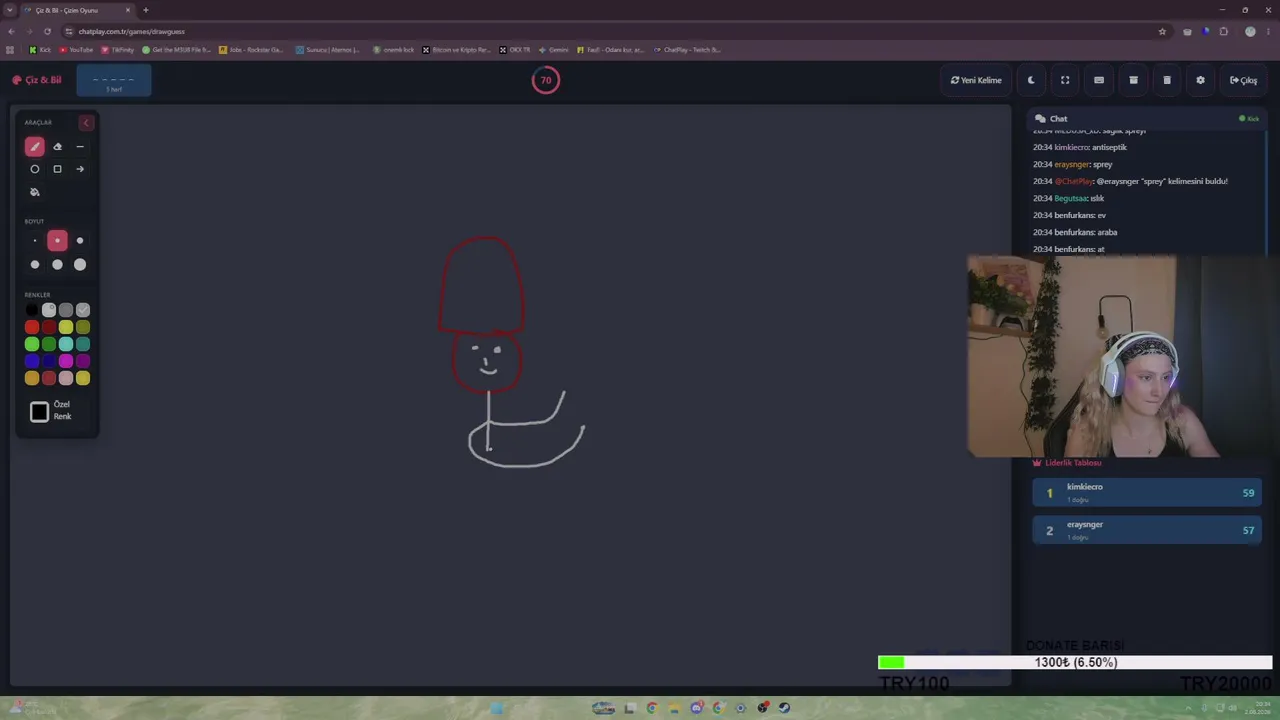The width and height of the screenshot is (1280, 720).
Task: Toggle fullscreen mode in the top bar
Action: pos(1065,80)
